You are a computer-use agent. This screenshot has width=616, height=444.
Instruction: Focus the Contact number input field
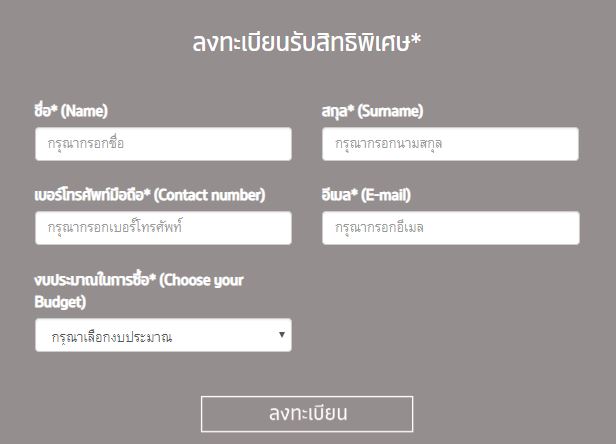pyautogui.click(x=163, y=228)
